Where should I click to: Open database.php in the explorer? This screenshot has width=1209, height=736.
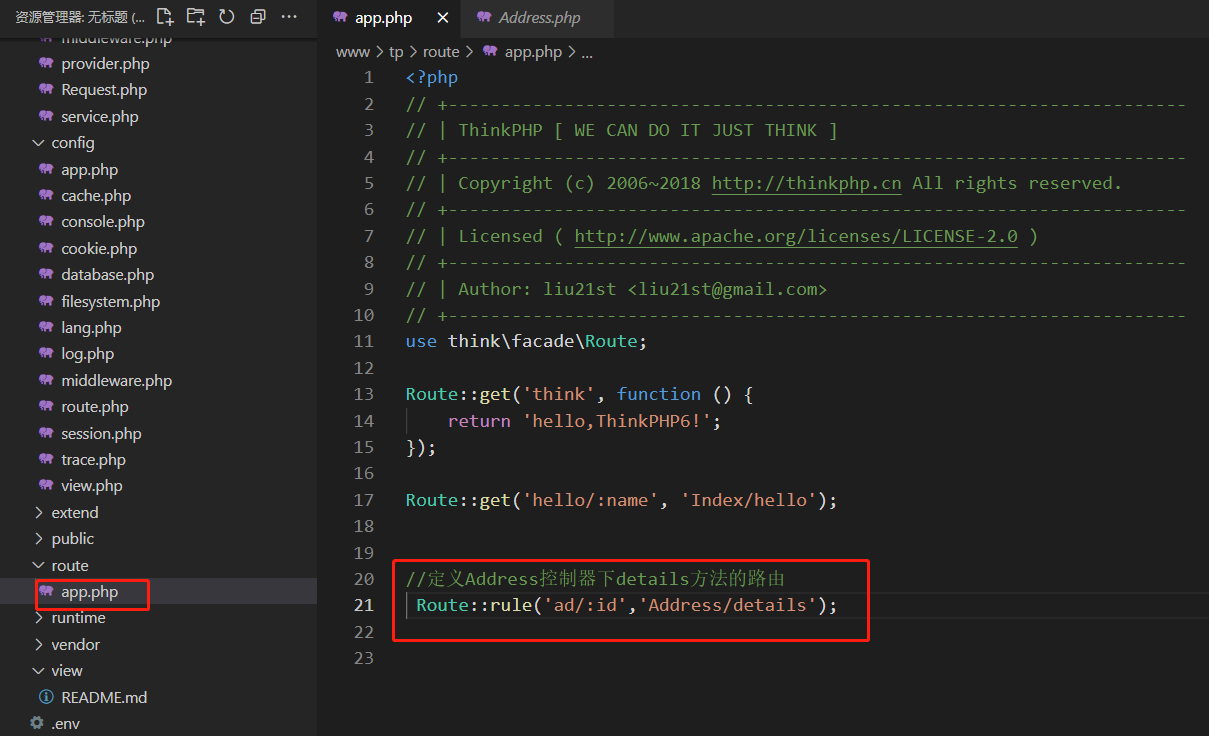click(107, 275)
